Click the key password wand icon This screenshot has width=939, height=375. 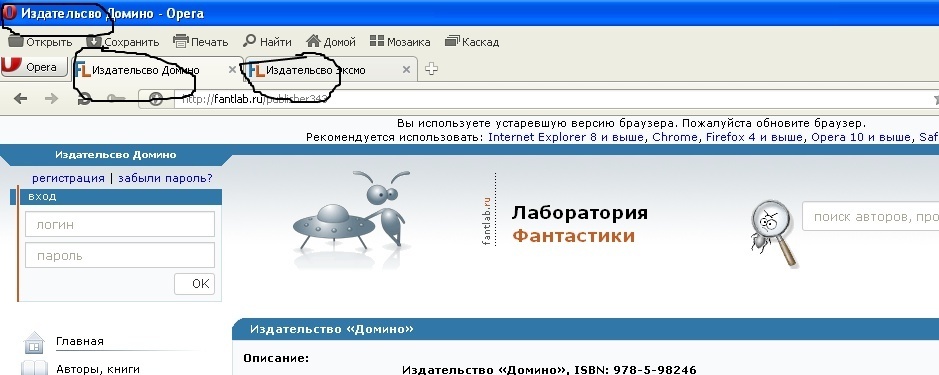tap(115, 99)
